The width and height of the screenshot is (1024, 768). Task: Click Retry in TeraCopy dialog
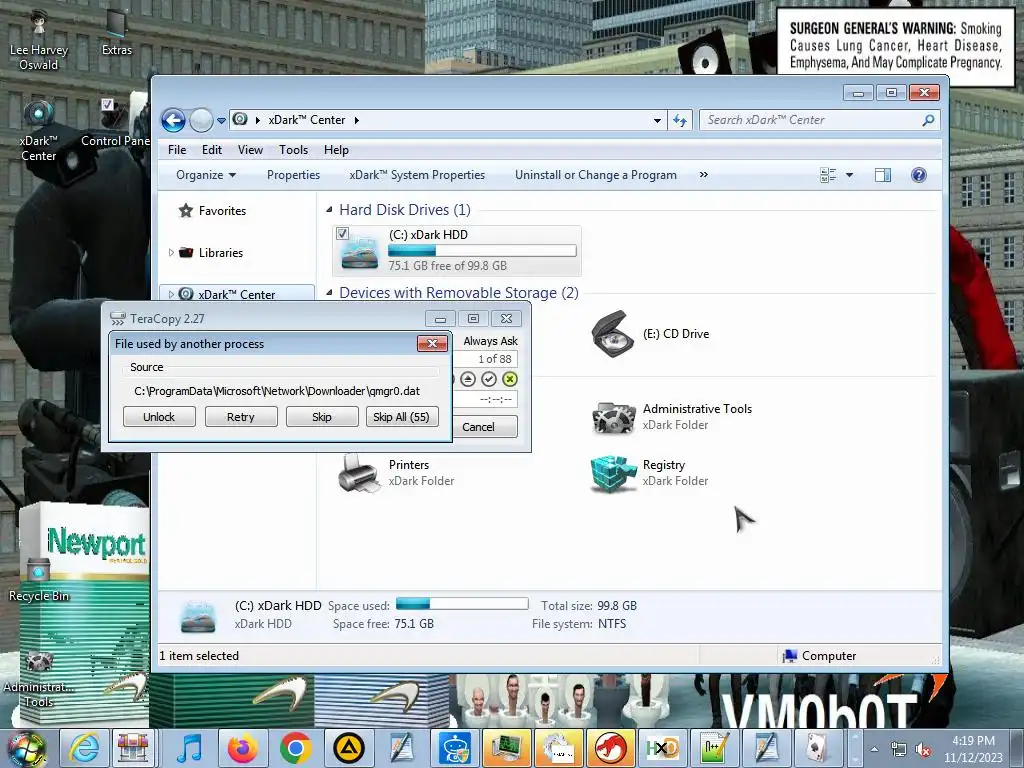(241, 417)
